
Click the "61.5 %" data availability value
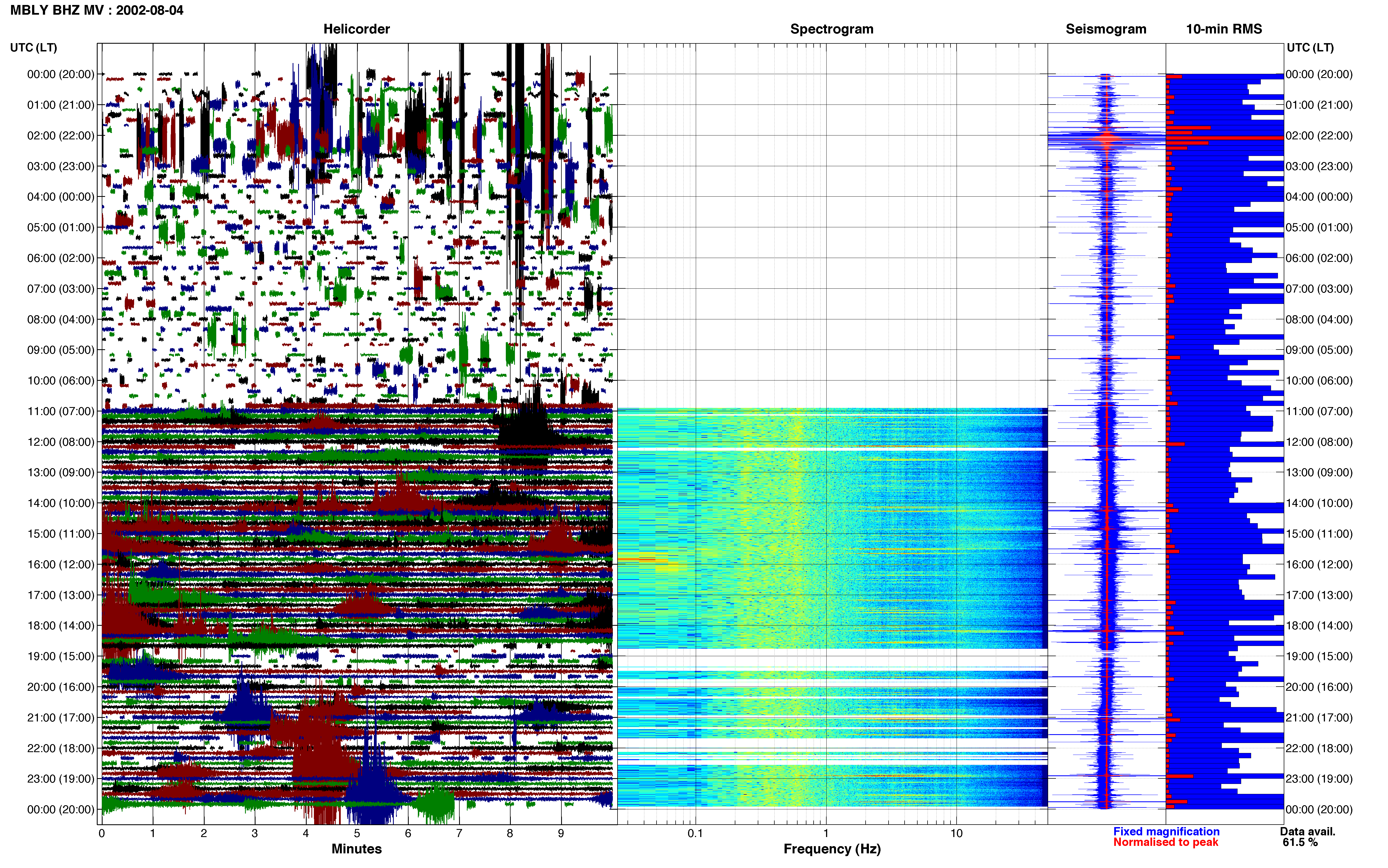point(1300,842)
